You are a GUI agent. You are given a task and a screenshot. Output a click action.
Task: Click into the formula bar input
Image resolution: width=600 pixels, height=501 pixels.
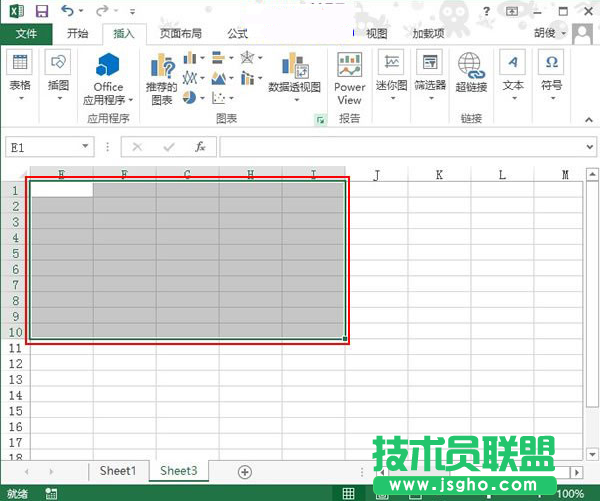(x=402, y=147)
